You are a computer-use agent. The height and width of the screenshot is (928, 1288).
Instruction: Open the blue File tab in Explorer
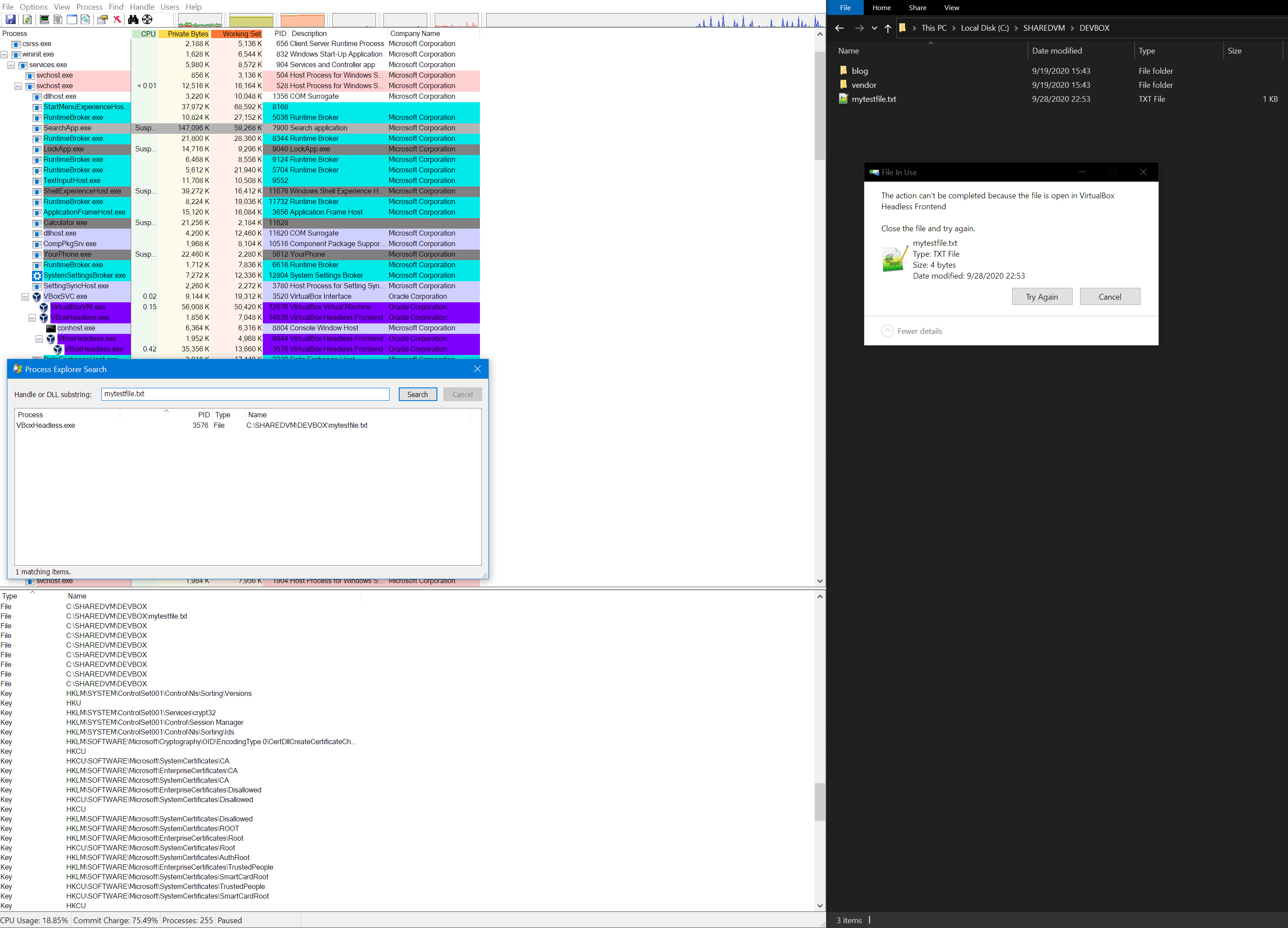pyautogui.click(x=845, y=7)
